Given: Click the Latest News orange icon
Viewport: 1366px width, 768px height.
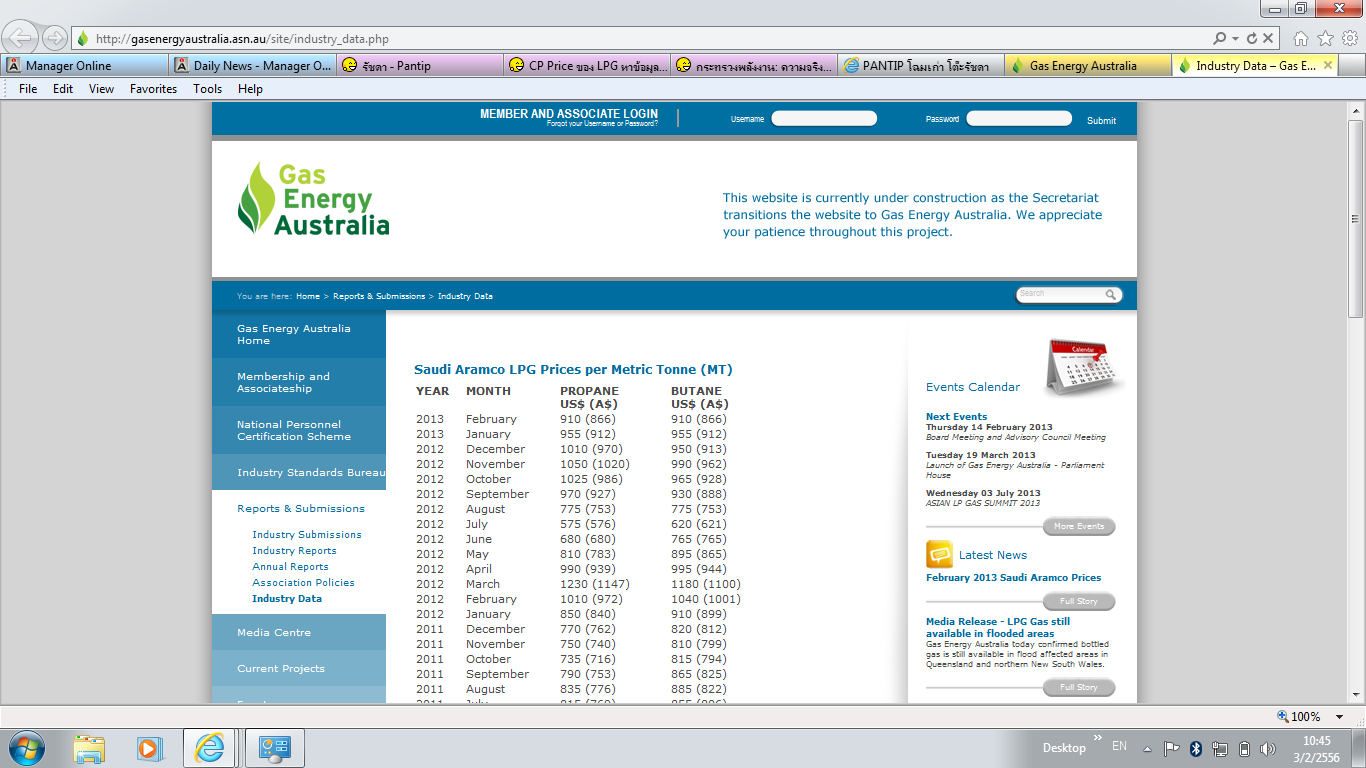Looking at the screenshot, I should pos(939,554).
